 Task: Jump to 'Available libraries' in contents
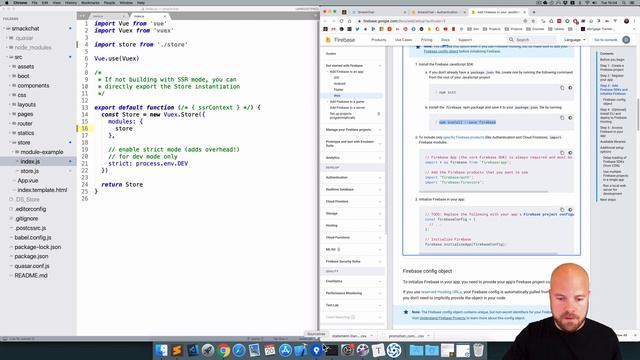613,142
